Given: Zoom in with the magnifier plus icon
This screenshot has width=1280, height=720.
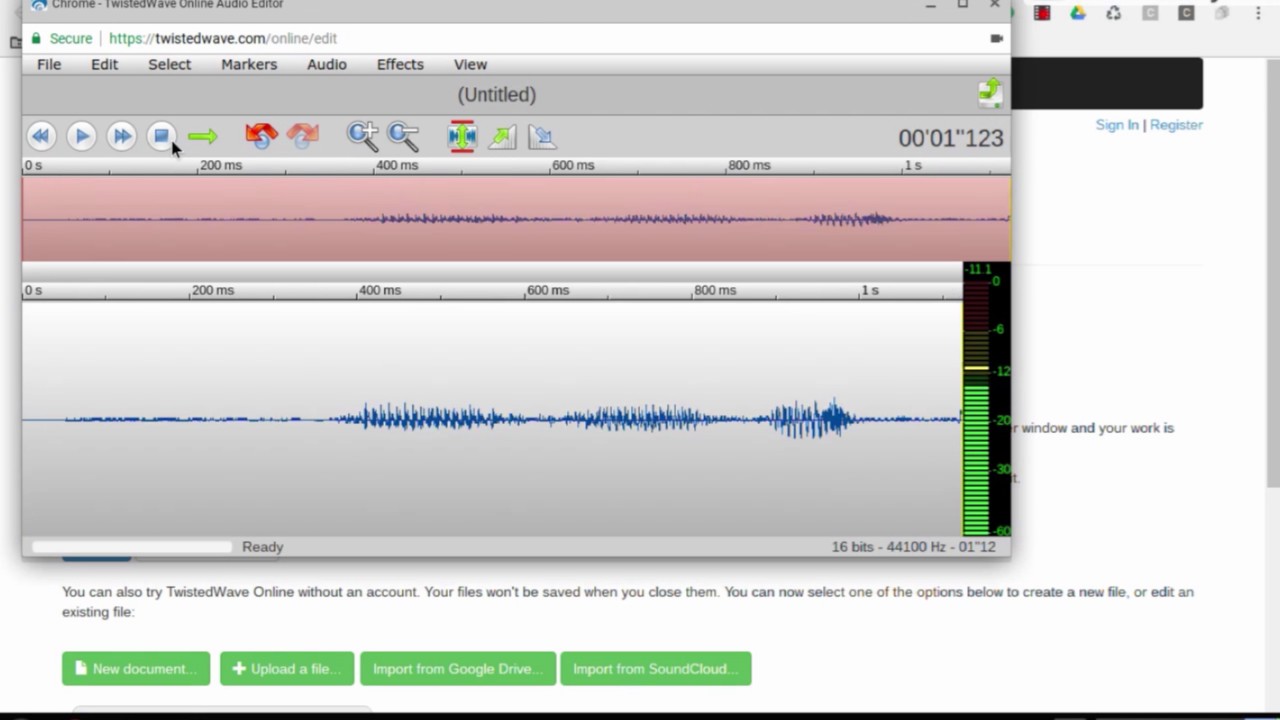Looking at the screenshot, I should coord(362,136).
